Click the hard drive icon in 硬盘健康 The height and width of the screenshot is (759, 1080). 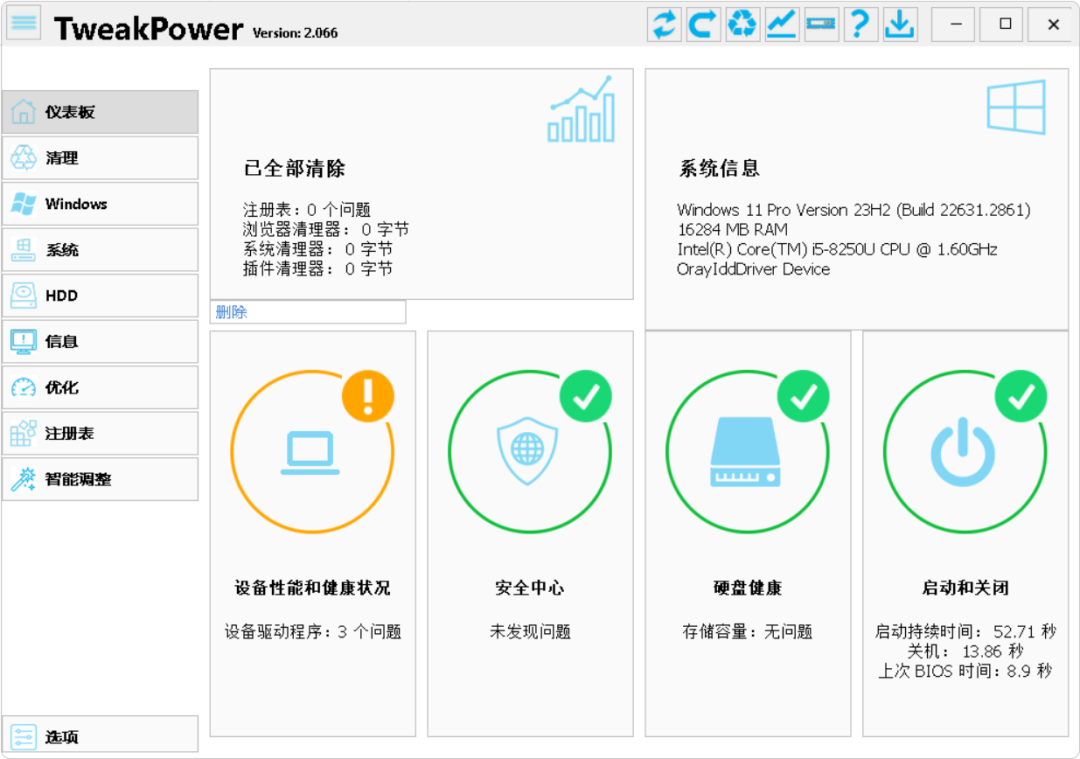click(x=745, y=452)
